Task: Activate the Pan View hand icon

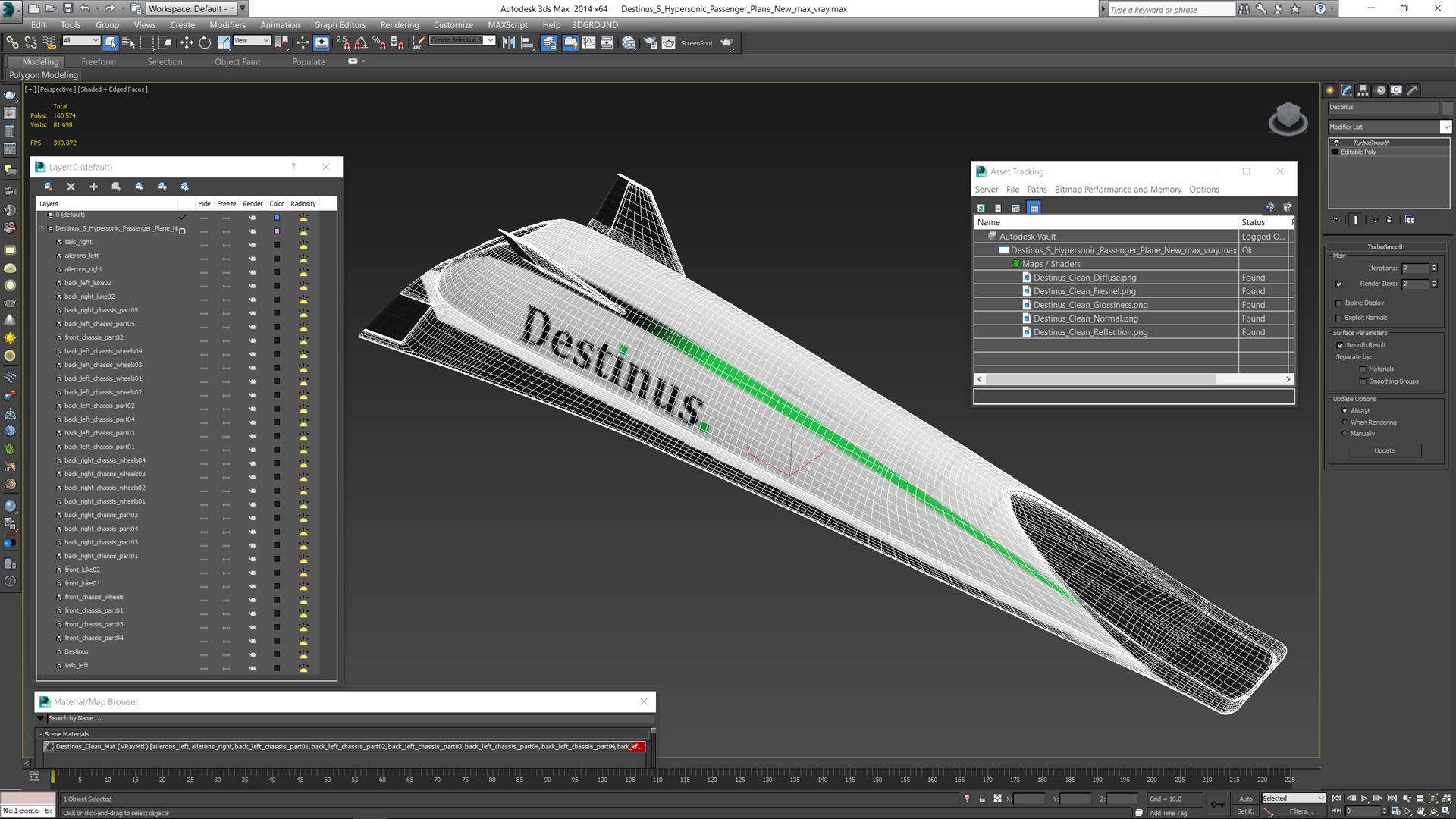Action: pyautogui.click(x=1420, y=811)
